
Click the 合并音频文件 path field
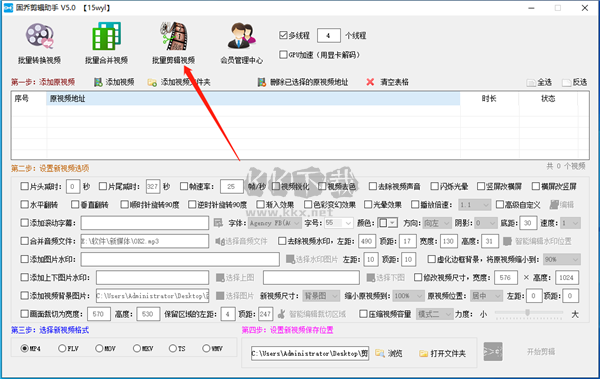click(x=145, y=241)
